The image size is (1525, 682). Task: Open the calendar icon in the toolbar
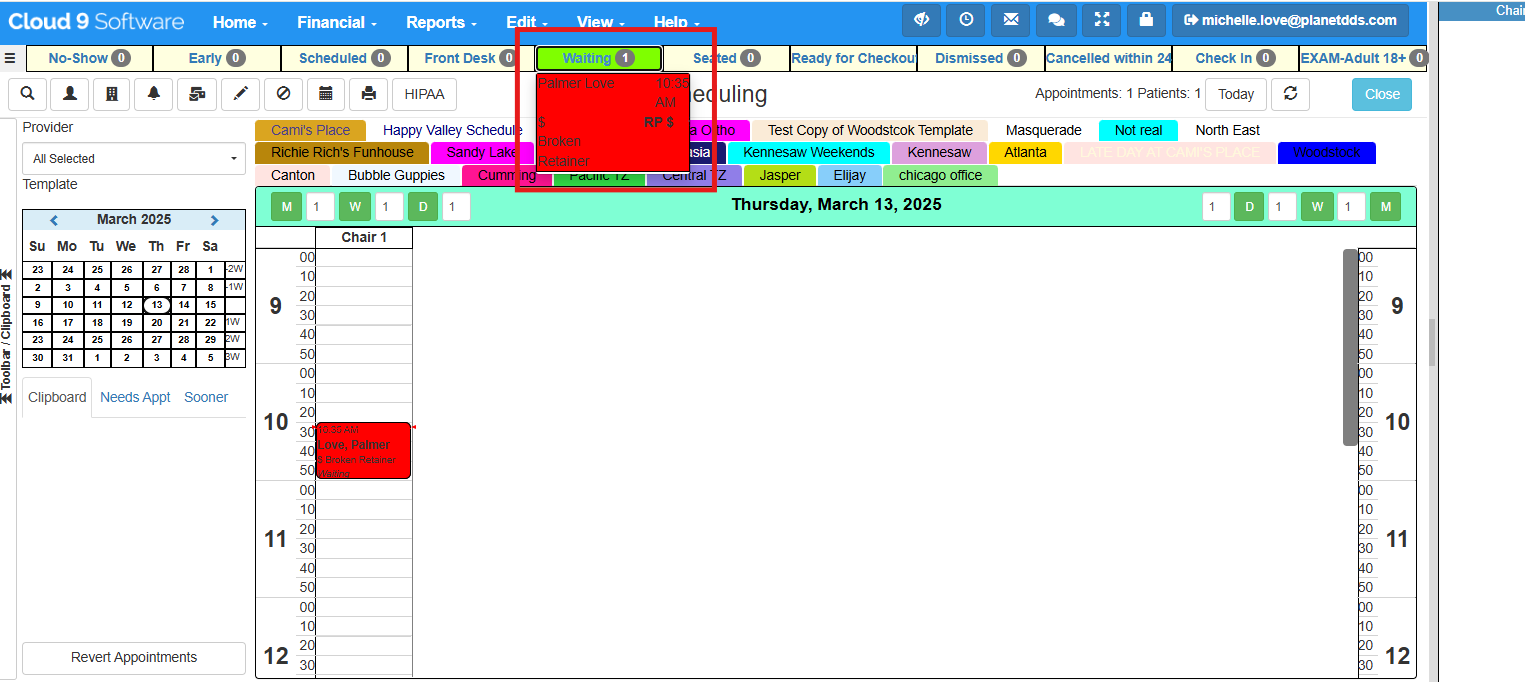pos(327,94)
